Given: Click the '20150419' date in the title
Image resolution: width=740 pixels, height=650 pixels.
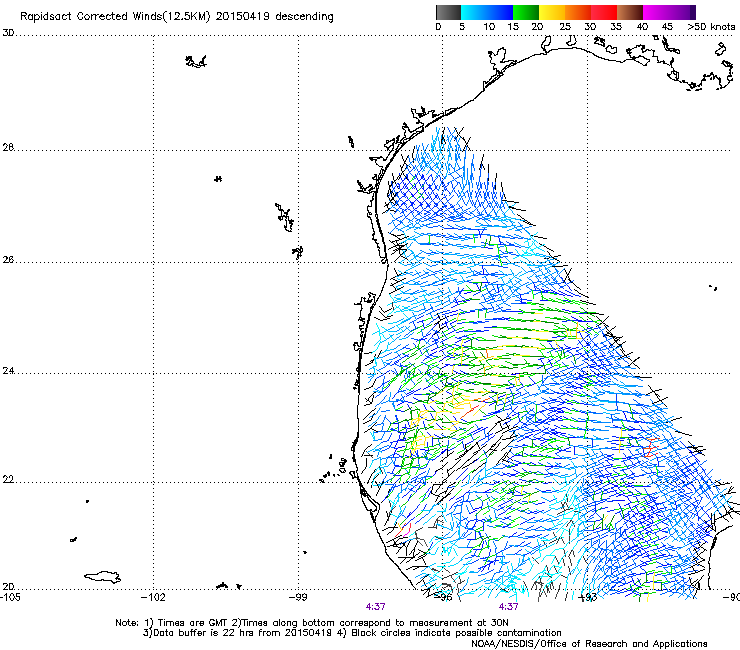Looking at the screenshot, I should [243, 17].
